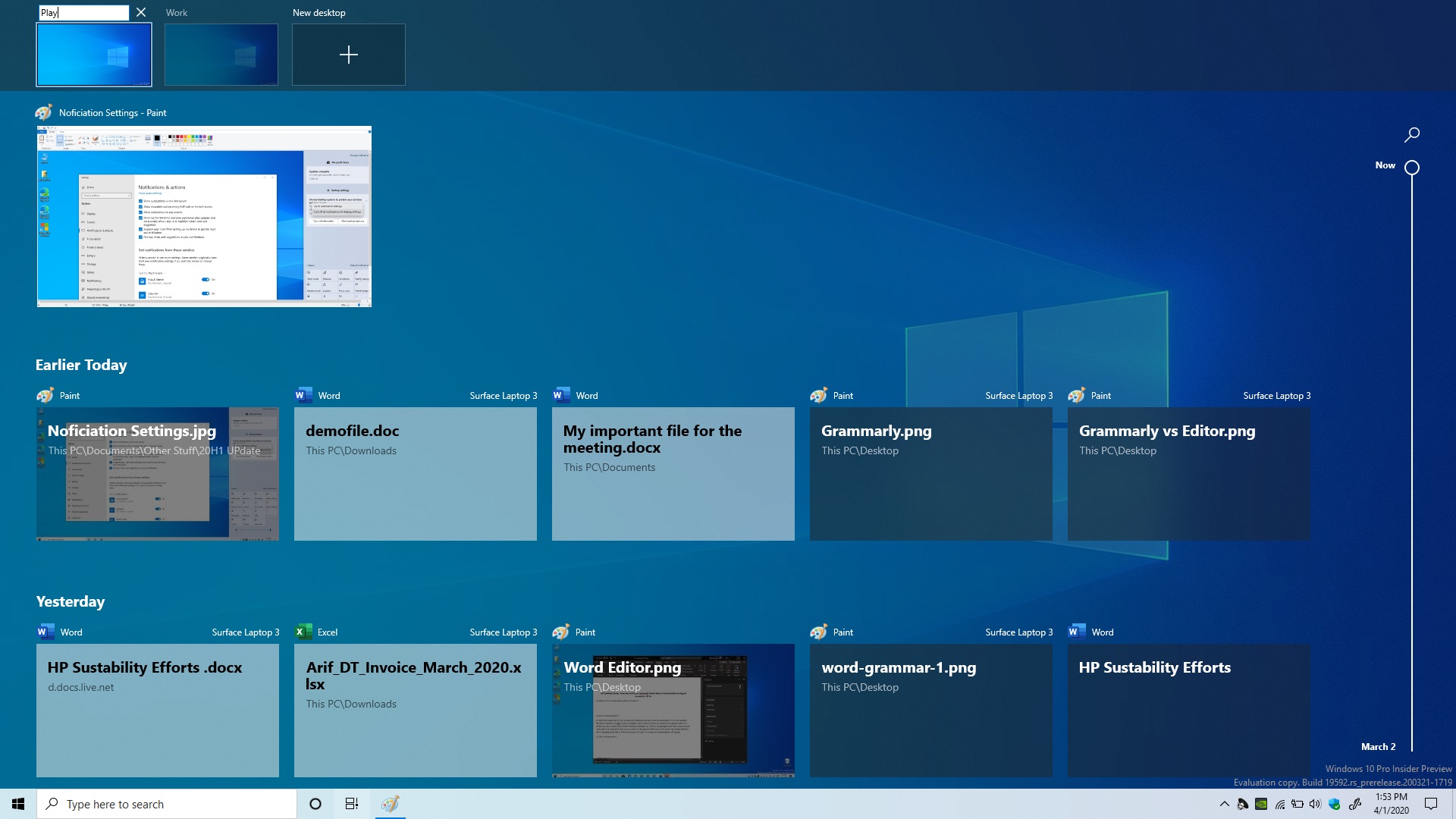The width and height of the screenshot is (1456, 819).
Task: Click Word icon above last Yesterday card
Action: pyautogui.click(x=1077, y=632)
